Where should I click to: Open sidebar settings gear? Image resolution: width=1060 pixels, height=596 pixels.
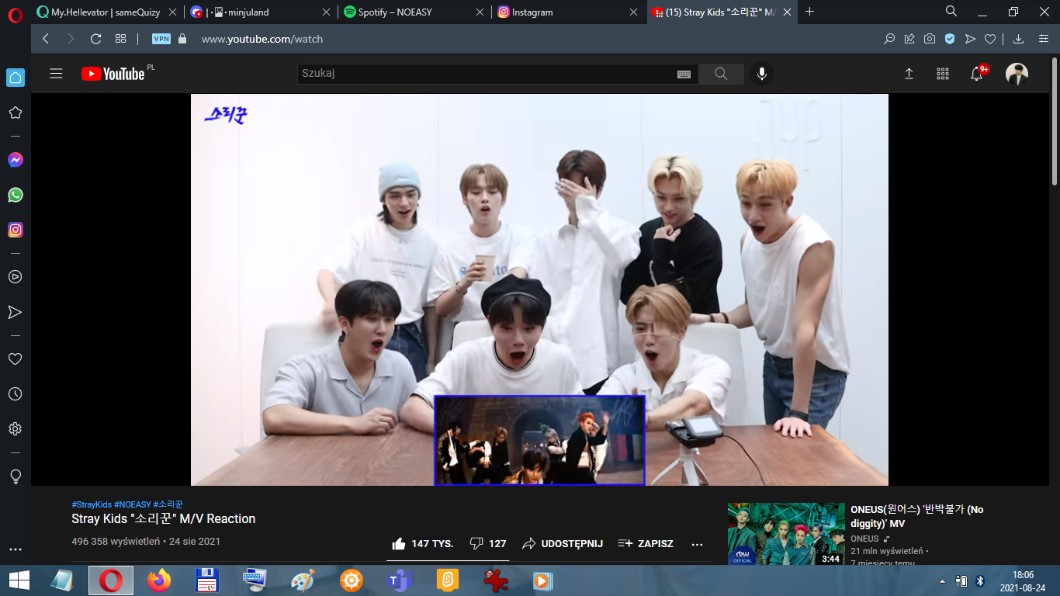pyautogui.click(x=15, y=429)
